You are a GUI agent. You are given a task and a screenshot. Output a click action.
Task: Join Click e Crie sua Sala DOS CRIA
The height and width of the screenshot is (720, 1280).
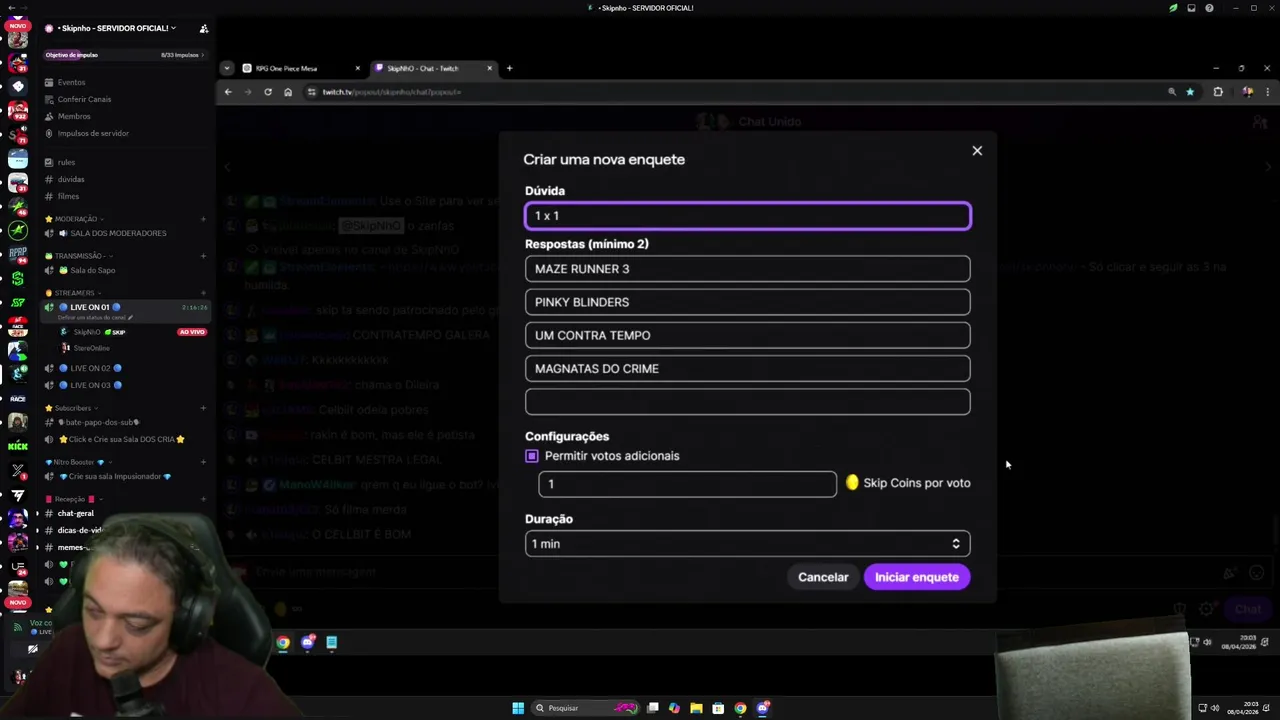tap(121, 439)
